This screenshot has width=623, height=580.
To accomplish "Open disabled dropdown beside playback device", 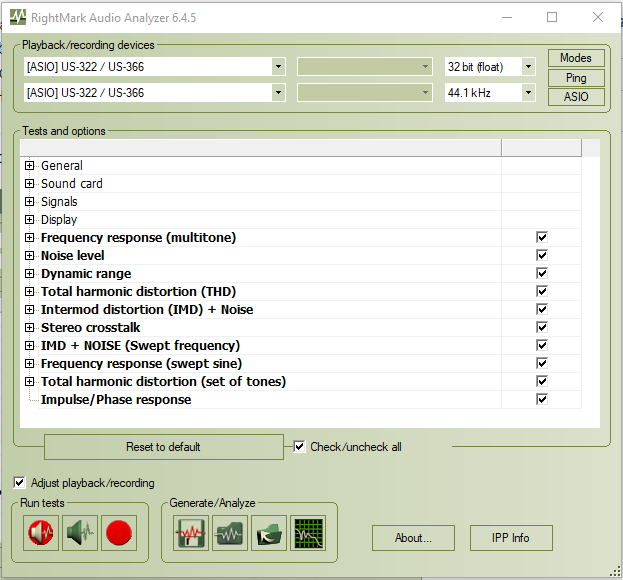I will point(365,66).
